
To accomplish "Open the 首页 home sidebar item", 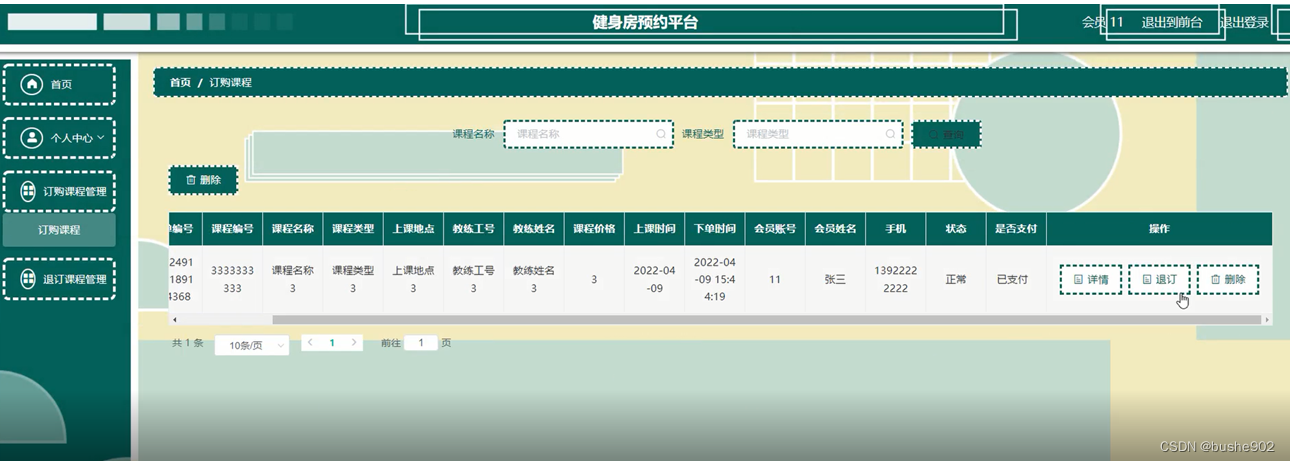I will coord(59,84).
